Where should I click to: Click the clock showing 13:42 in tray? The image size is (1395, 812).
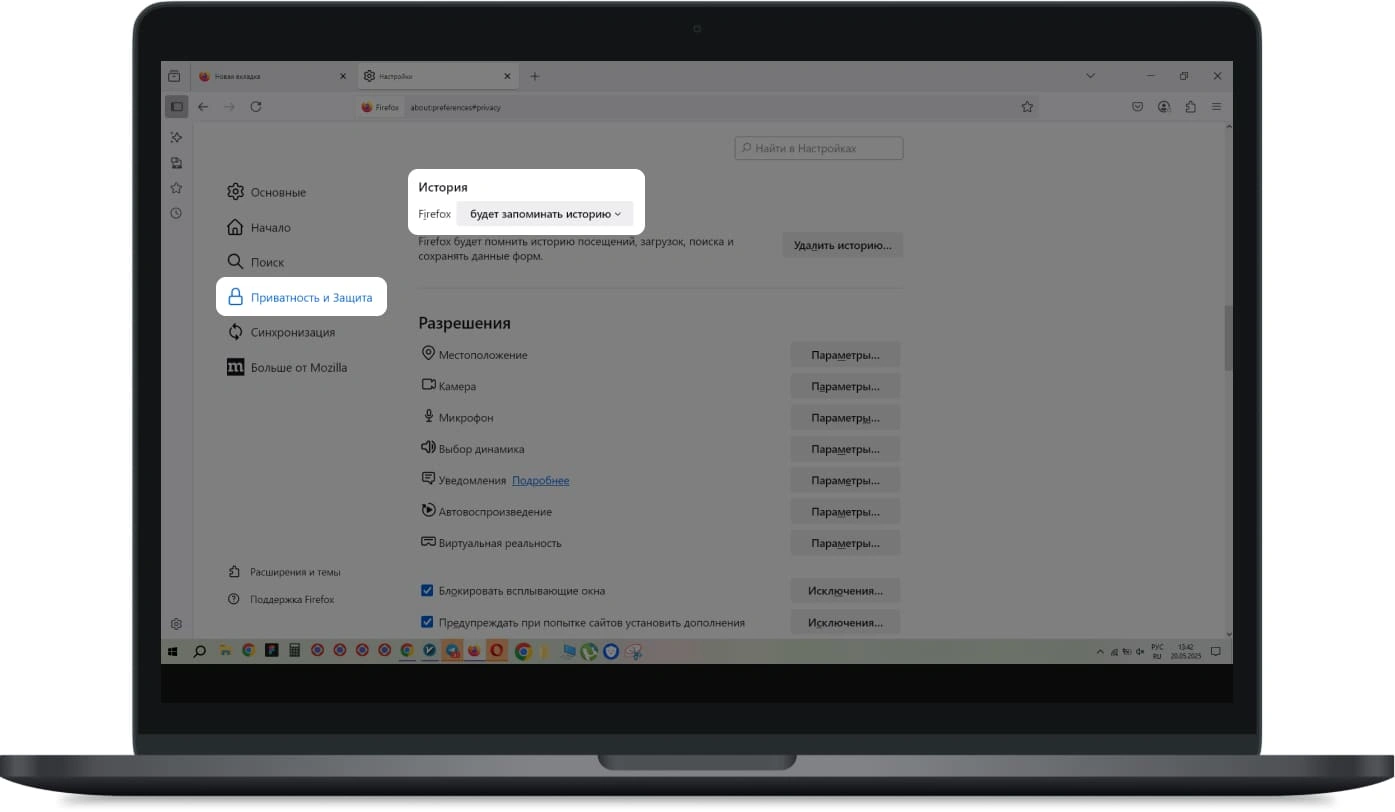(x=1186, y=651)
